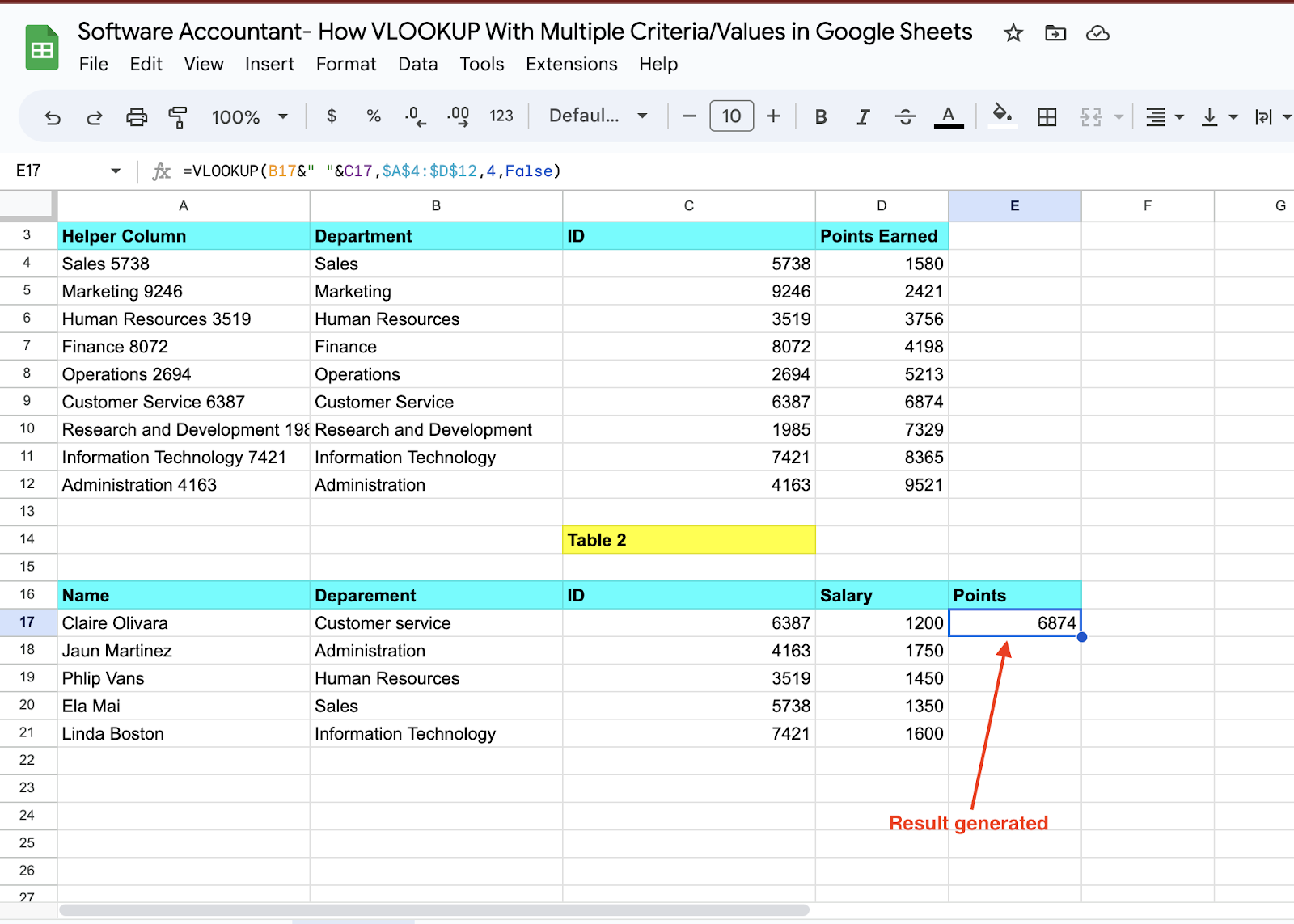Increase font size with plus button

tap(773, 116)
